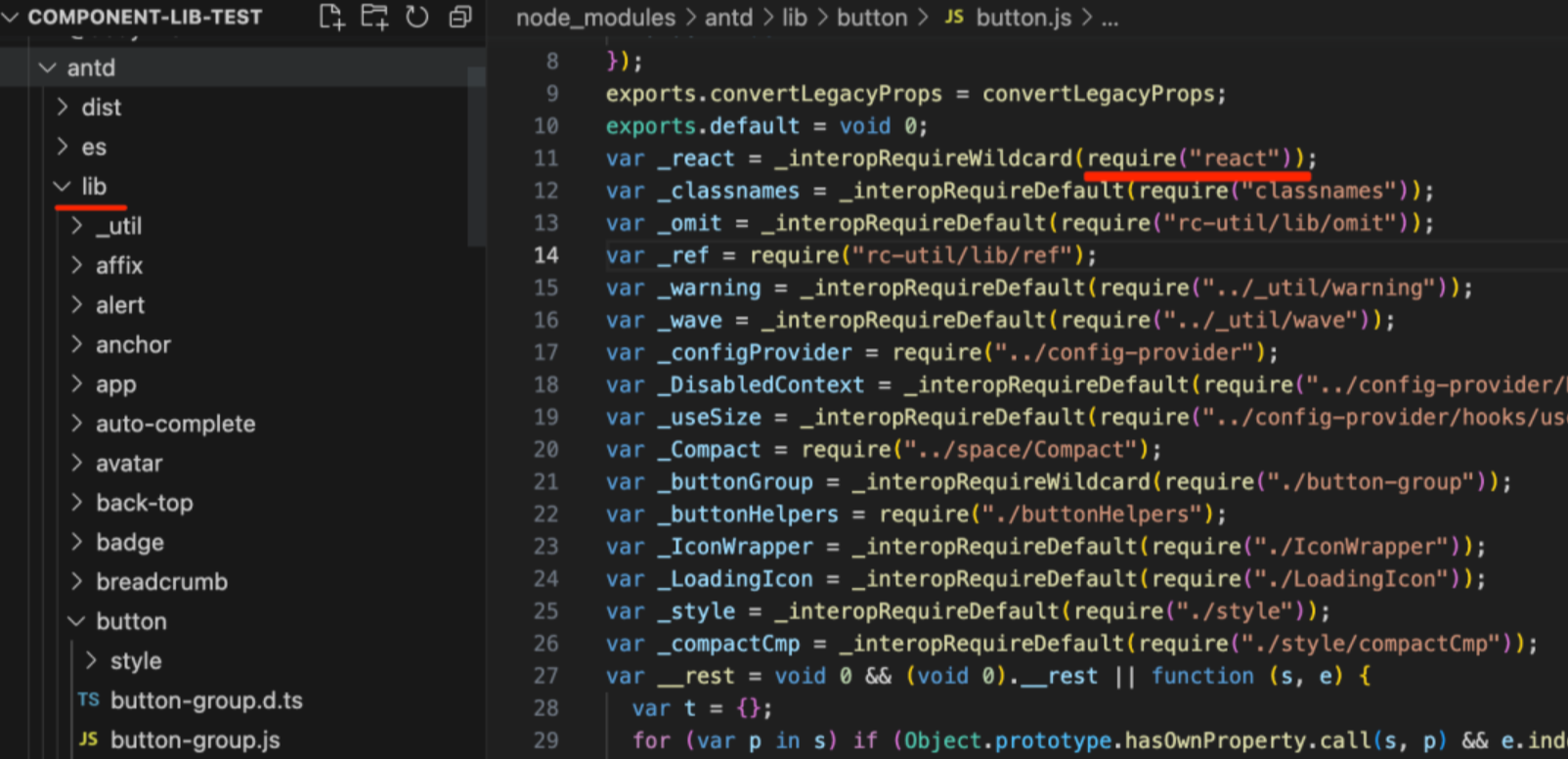Viewport: 1568px width, 759px height.
Task: Select the affix folder label
Action: 119,265
